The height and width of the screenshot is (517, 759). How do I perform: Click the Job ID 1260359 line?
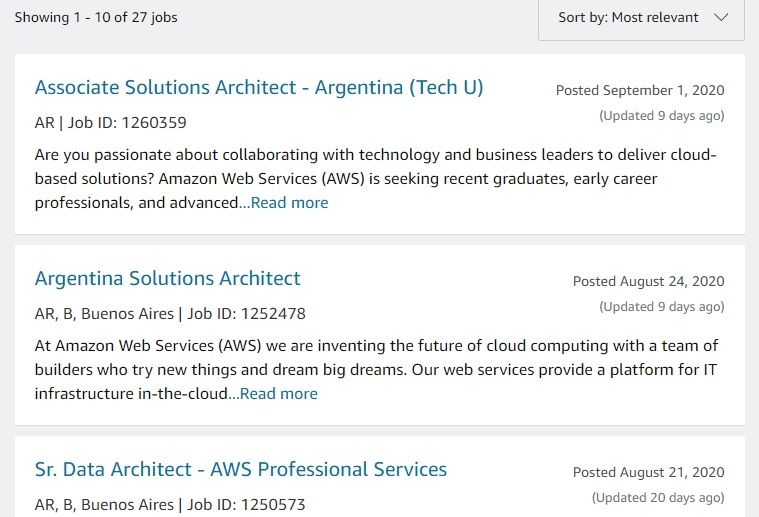pyautogui.click(x=110, y=123)
